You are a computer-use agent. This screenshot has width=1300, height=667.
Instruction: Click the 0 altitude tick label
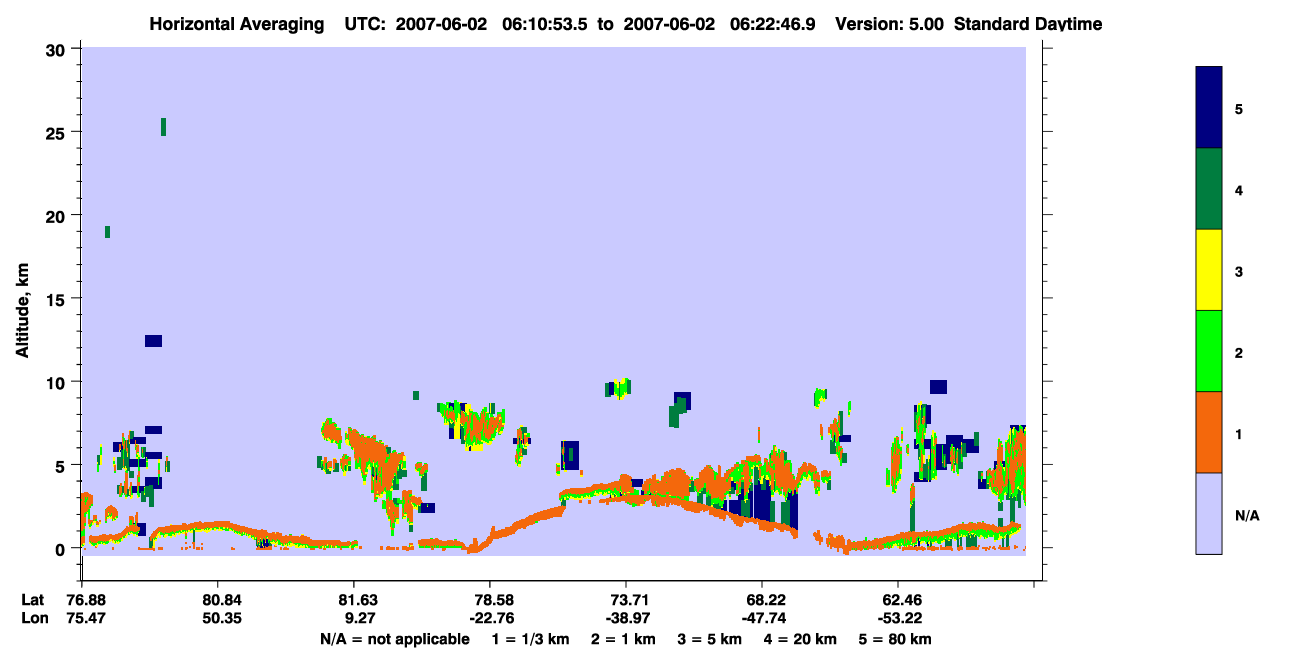(x=63, y=549)
